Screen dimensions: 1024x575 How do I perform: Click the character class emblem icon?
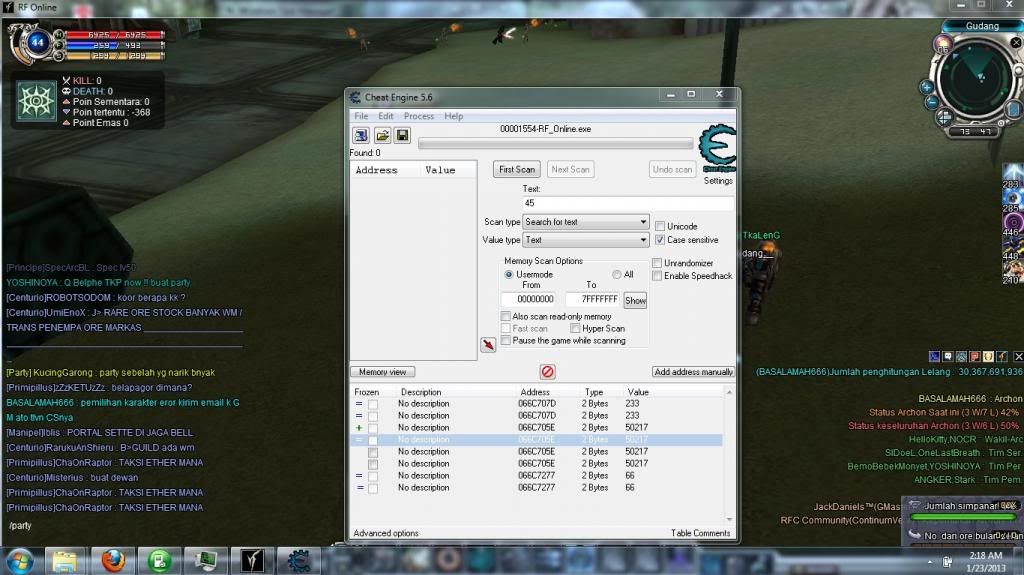(35, 101)
